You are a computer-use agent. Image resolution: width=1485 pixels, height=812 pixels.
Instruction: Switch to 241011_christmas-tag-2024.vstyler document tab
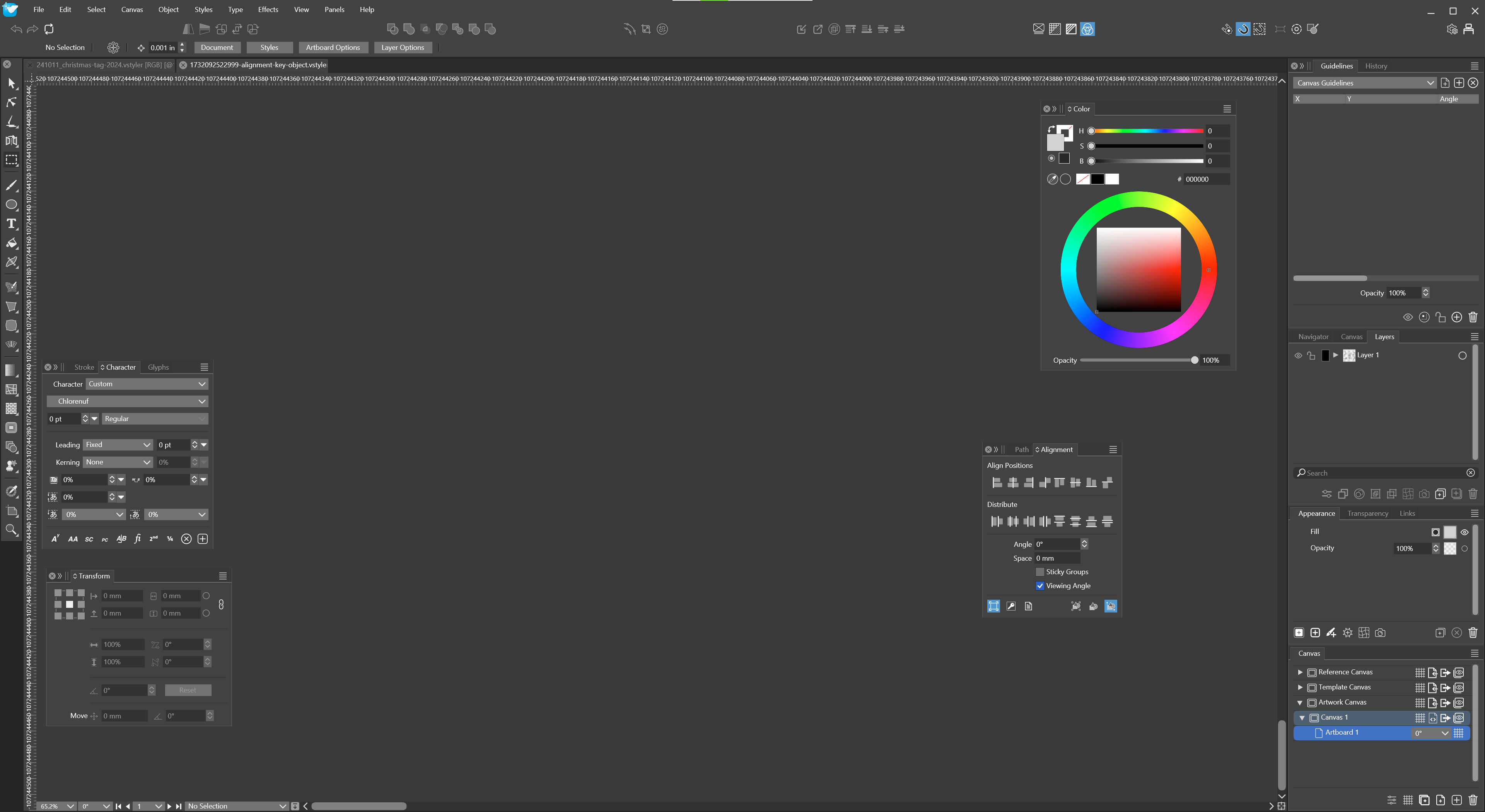[104, 65]
